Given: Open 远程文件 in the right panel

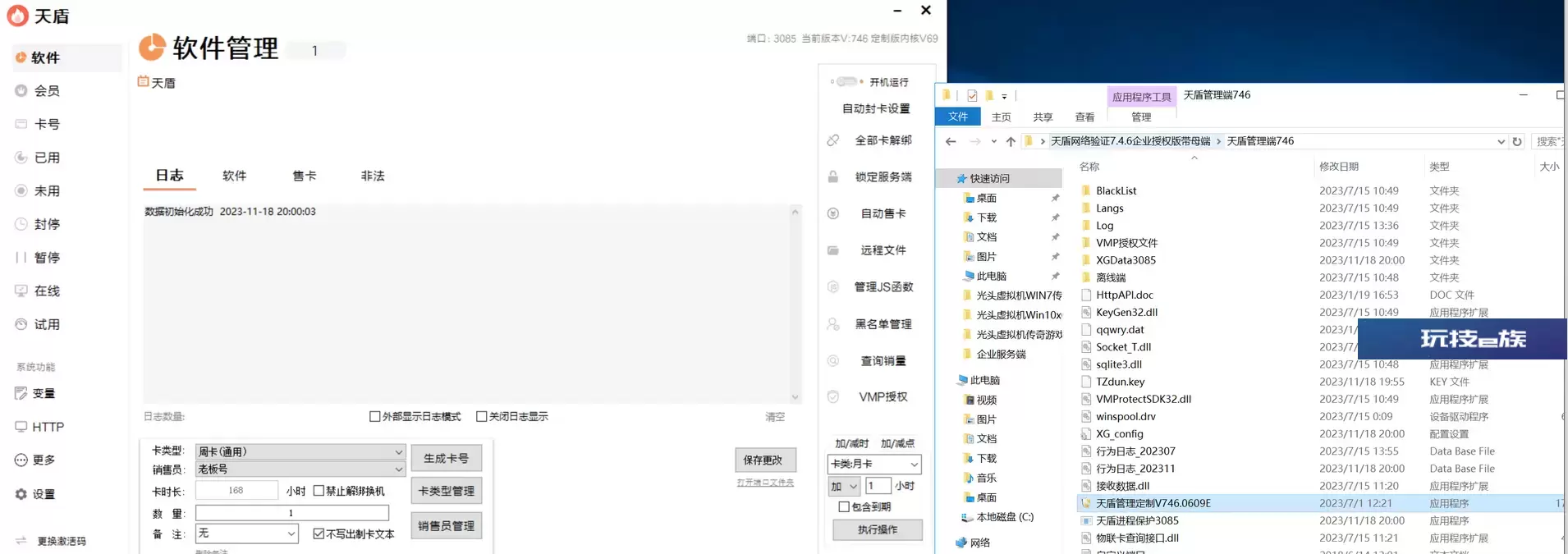Looking at the screenshot, I should tap(883, 250).
